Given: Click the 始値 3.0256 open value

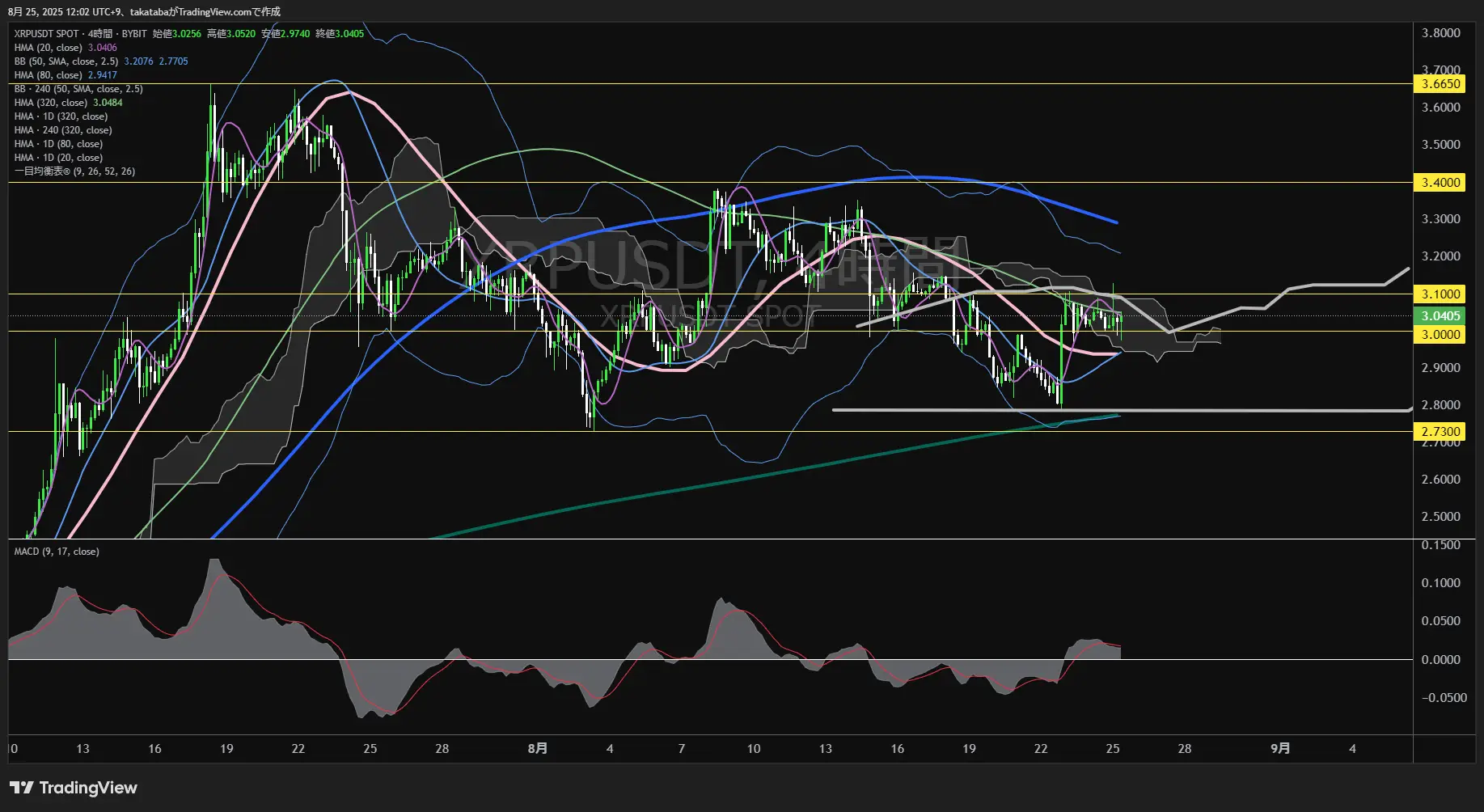Looking at the screenshot, I should 177,34.
